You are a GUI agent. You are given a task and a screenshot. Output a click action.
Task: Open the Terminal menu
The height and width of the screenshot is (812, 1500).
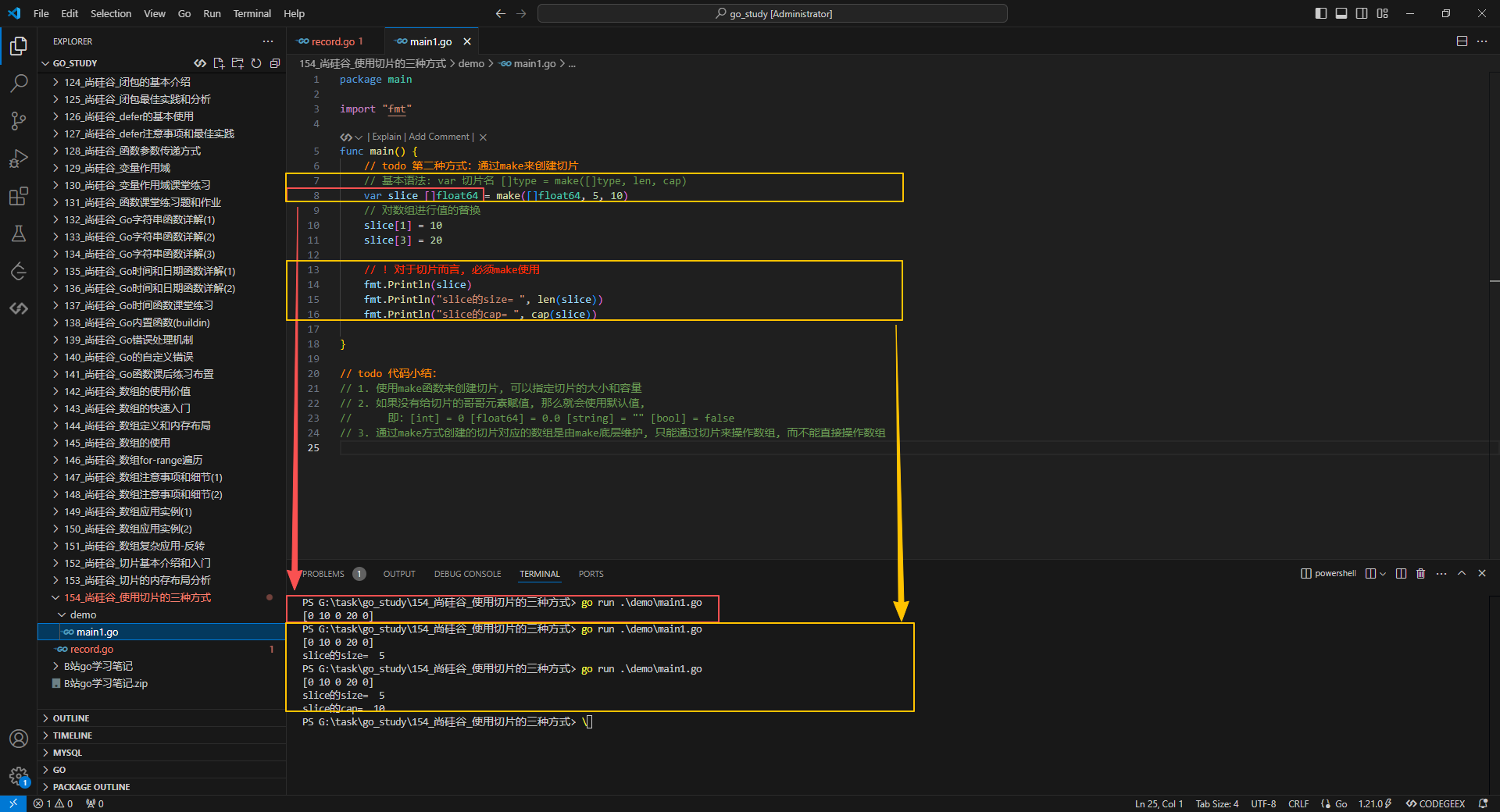[252, 13]
